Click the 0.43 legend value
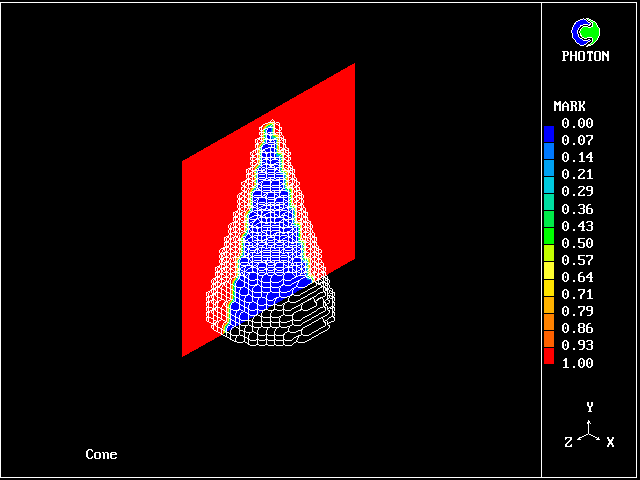Image resolution: width=640 pixels, height=480 pixels. click(577, 226)
